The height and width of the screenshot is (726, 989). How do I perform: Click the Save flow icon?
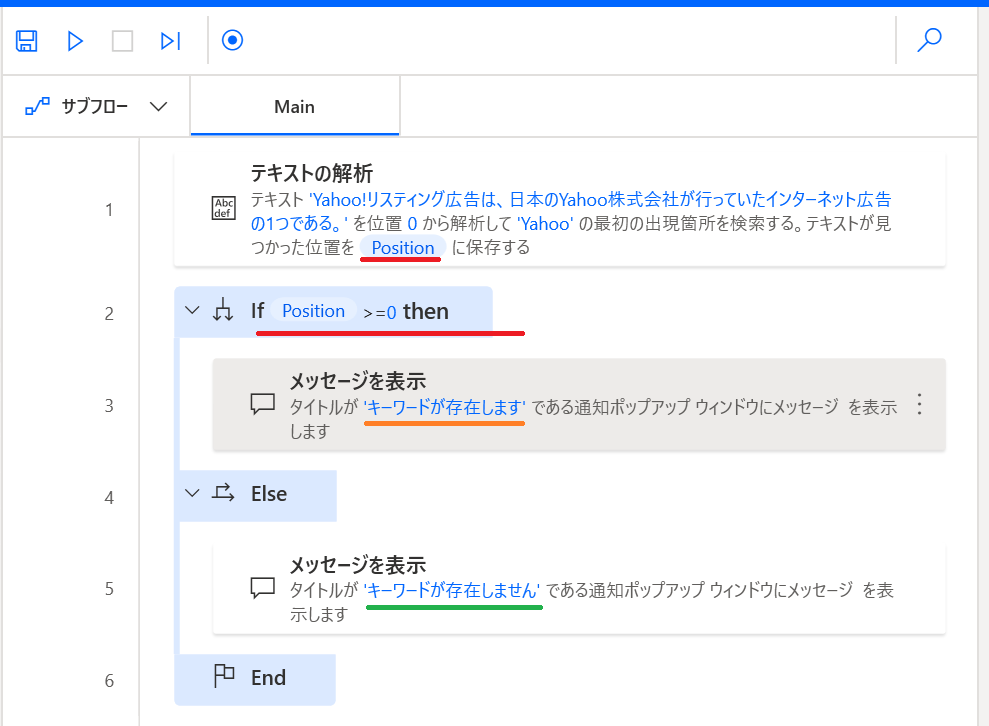[27, 41]
